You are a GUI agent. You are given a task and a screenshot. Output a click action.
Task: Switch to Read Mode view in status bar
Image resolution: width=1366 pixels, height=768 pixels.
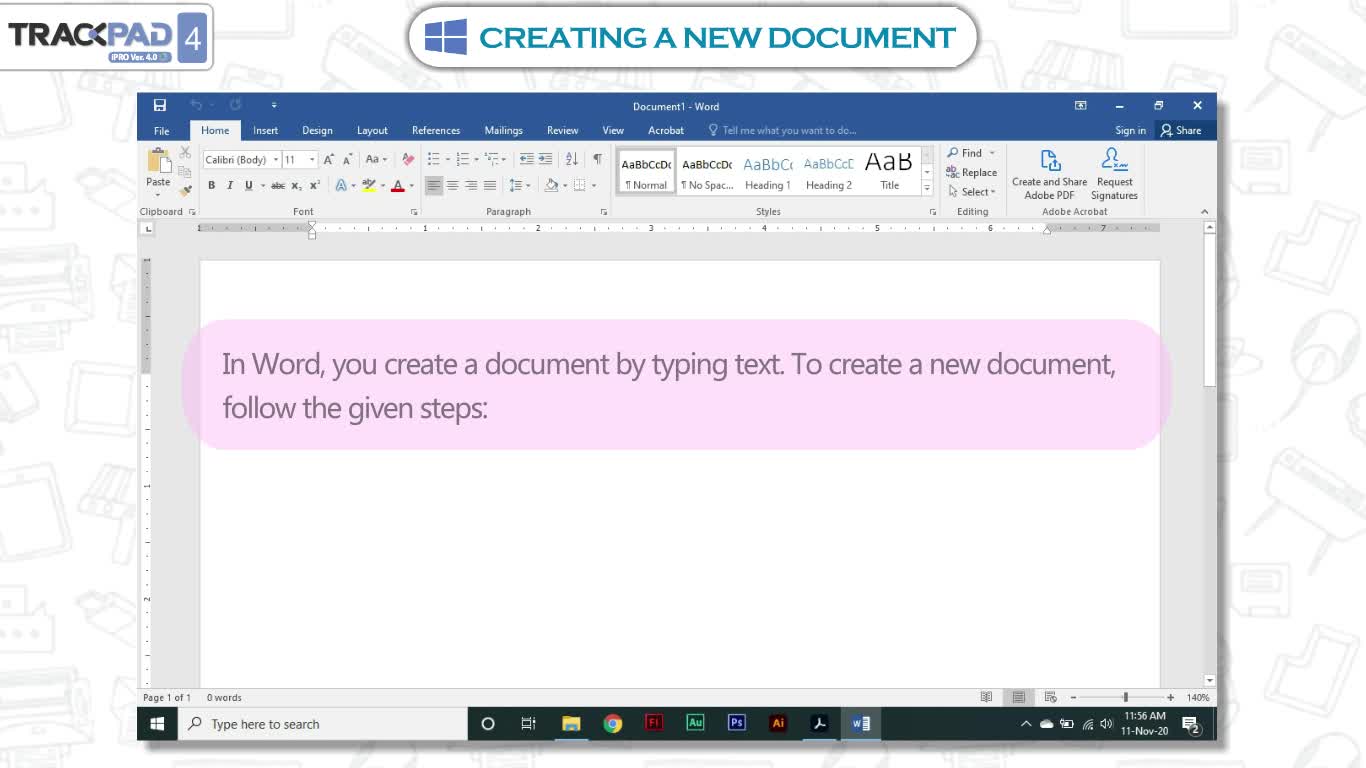coord(986,697)
